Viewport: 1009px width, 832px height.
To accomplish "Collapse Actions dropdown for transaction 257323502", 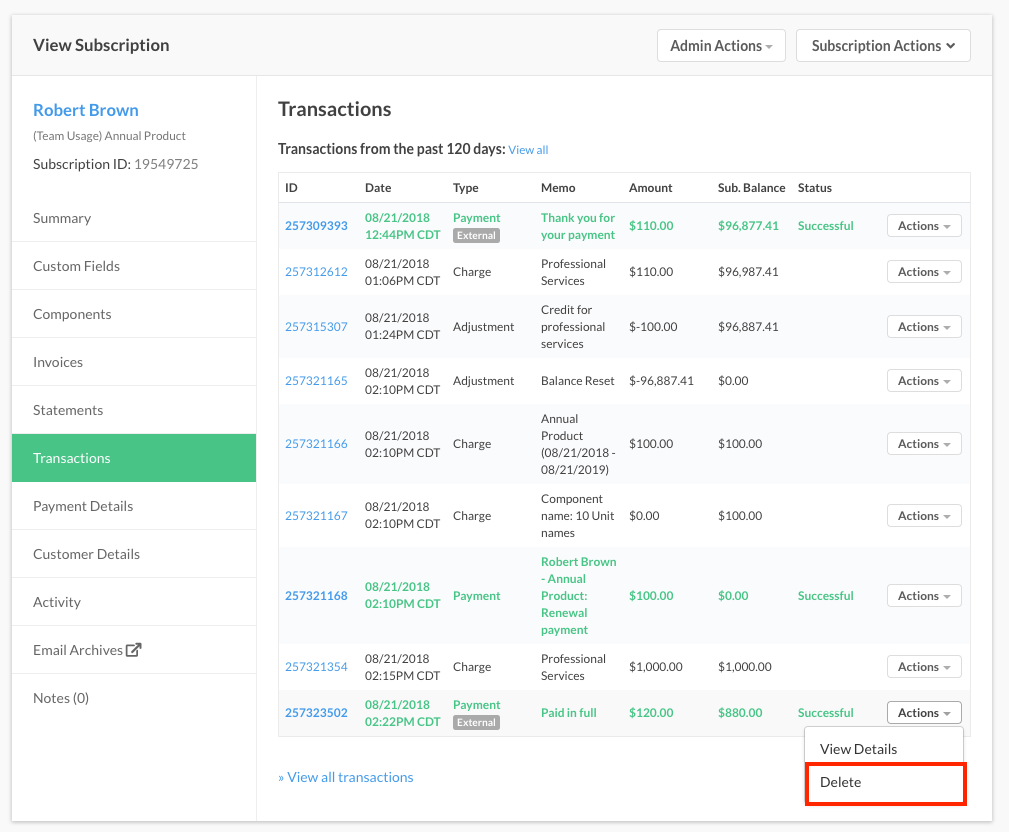I will pyautogui.click(x=924, y=713).
